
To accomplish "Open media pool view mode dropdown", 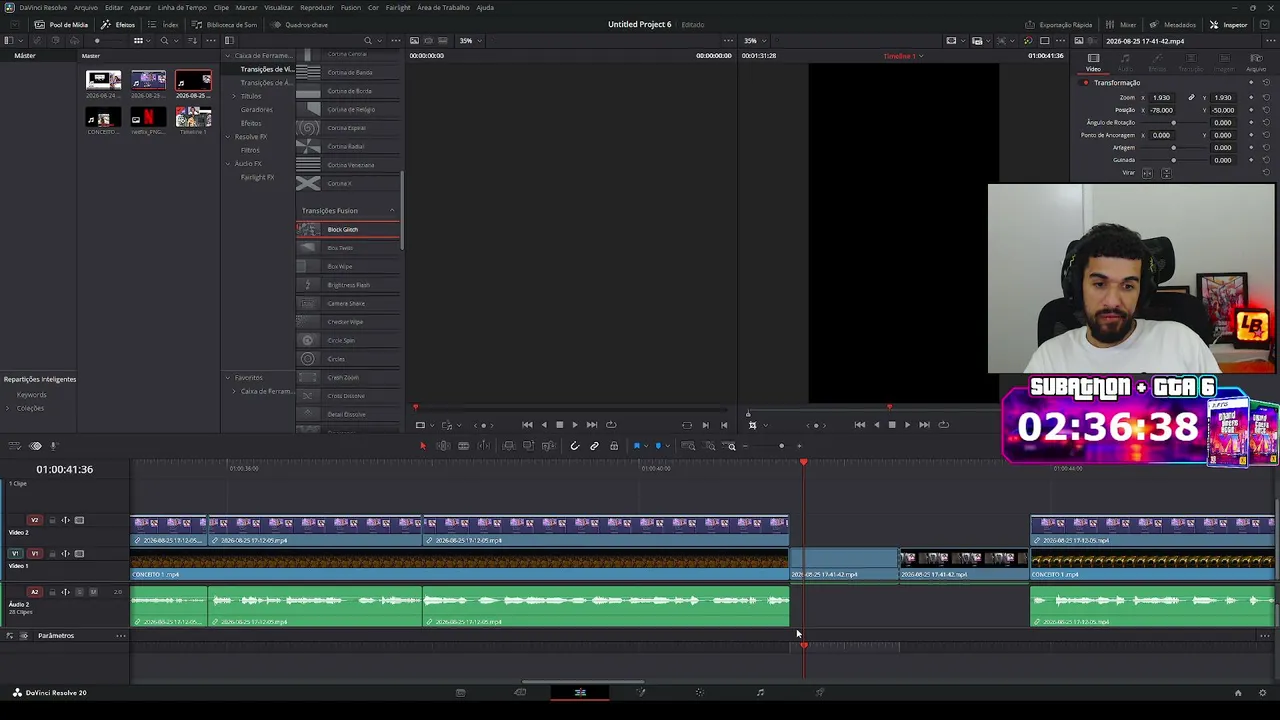I will click(141, 41).
